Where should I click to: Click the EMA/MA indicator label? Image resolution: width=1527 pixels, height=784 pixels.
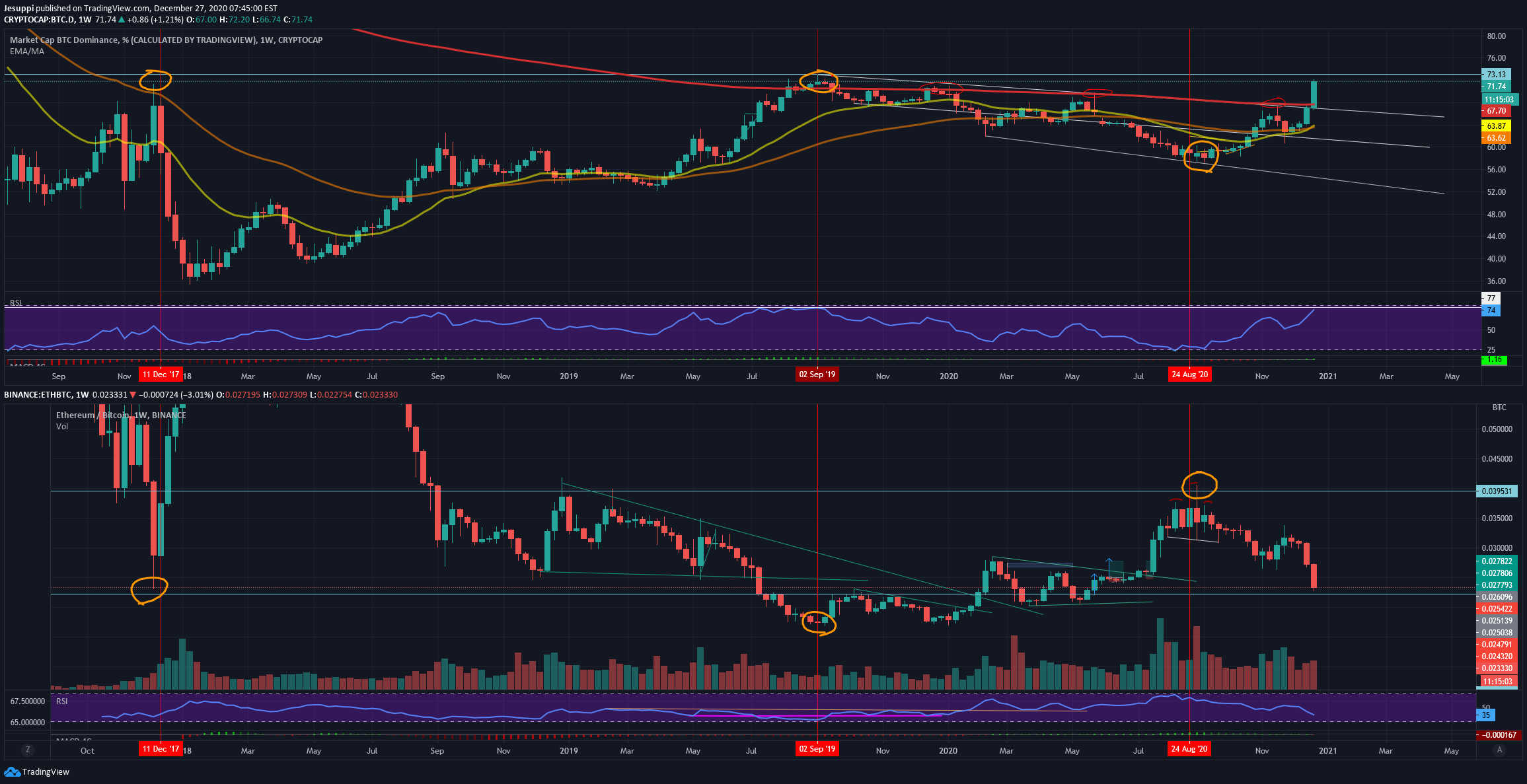[27, 52]
